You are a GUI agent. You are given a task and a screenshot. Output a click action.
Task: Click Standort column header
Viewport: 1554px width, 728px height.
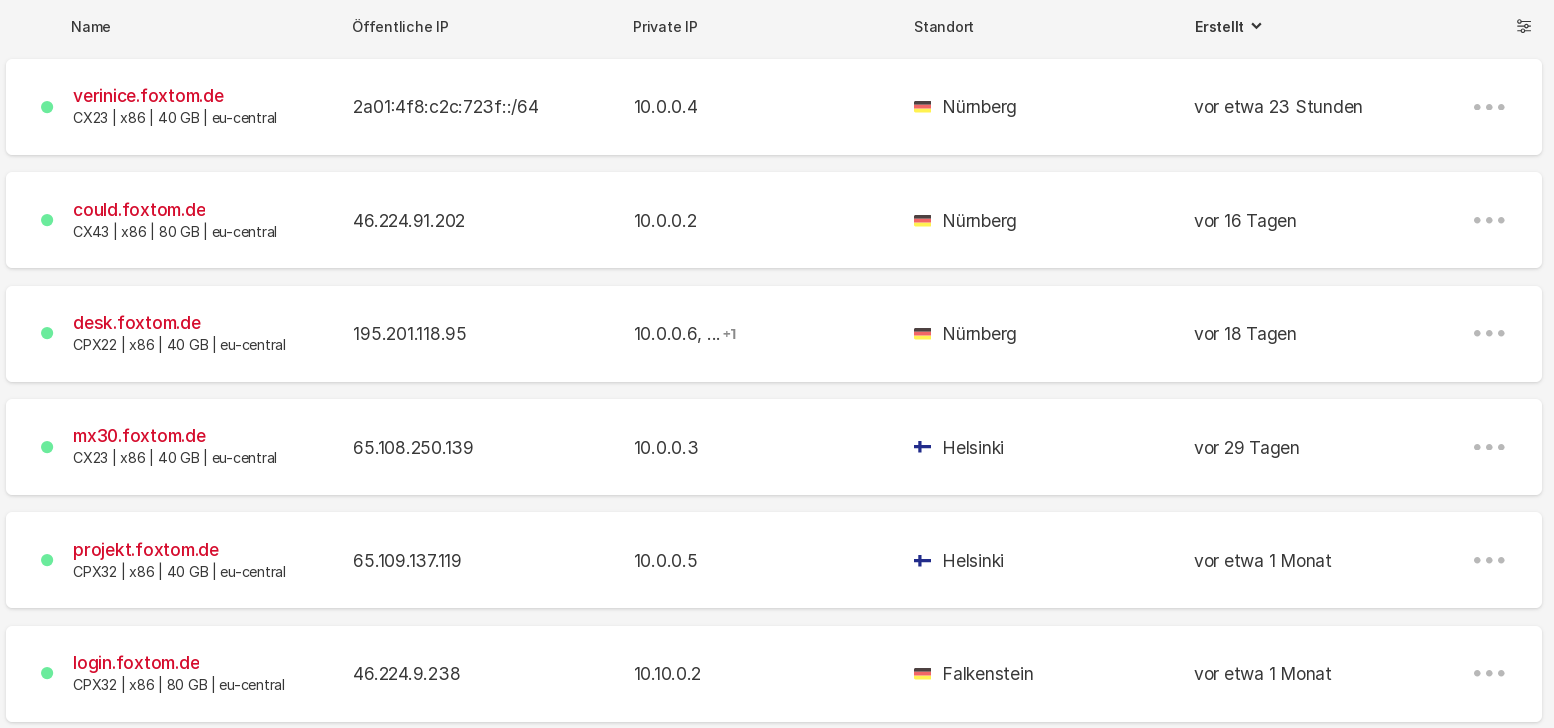tap(943, 27)
